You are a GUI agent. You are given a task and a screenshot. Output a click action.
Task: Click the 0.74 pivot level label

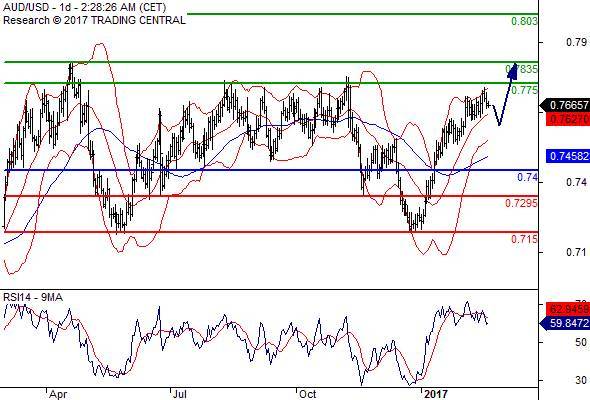click(528, 177)
